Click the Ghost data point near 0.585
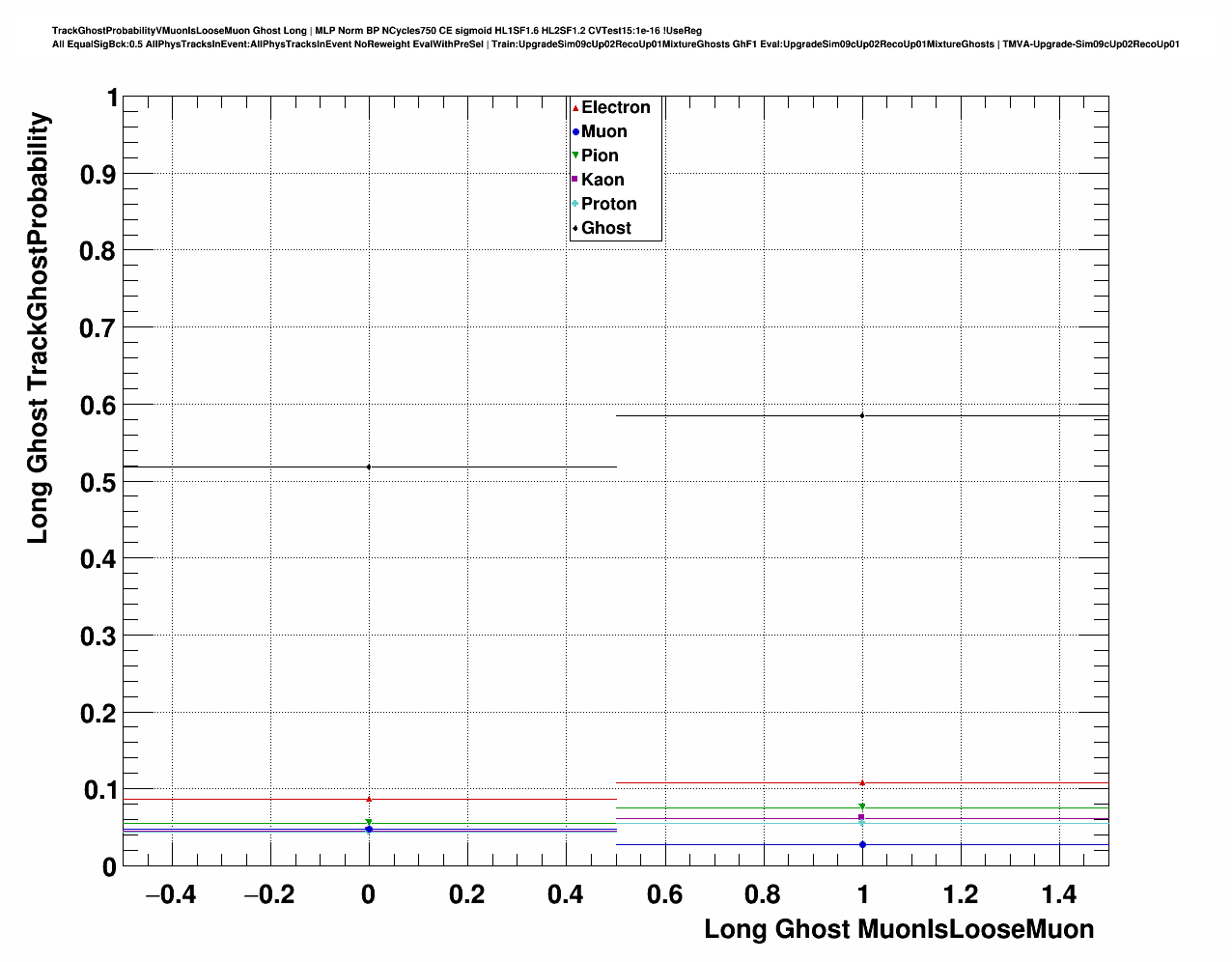 click(862, 415)
